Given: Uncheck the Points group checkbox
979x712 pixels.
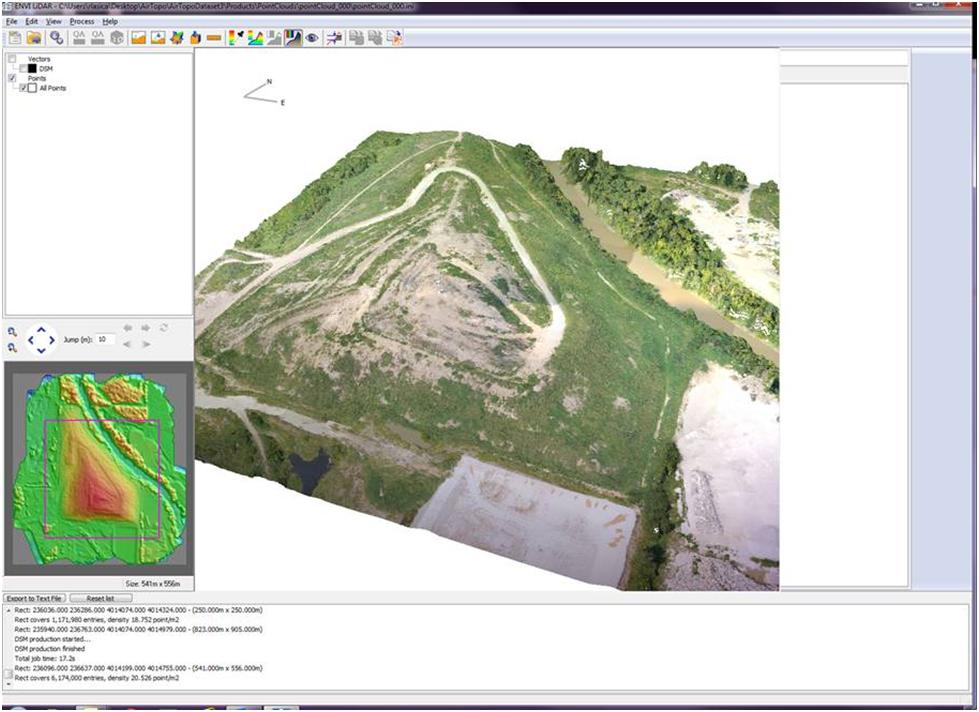Looking at the screenshot, I should (x=12, y=78).
